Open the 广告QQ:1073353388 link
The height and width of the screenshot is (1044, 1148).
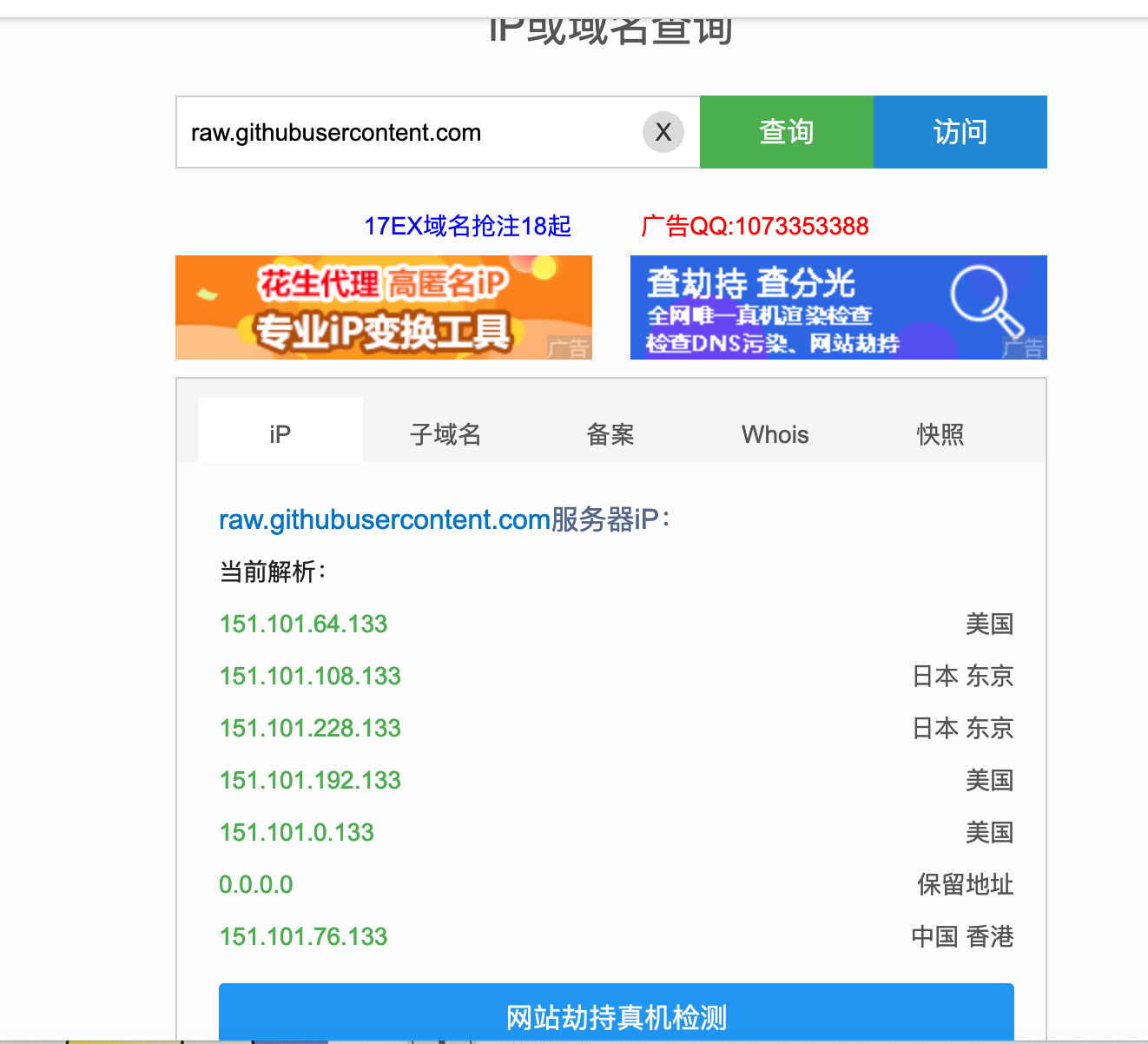pos(755,226)
